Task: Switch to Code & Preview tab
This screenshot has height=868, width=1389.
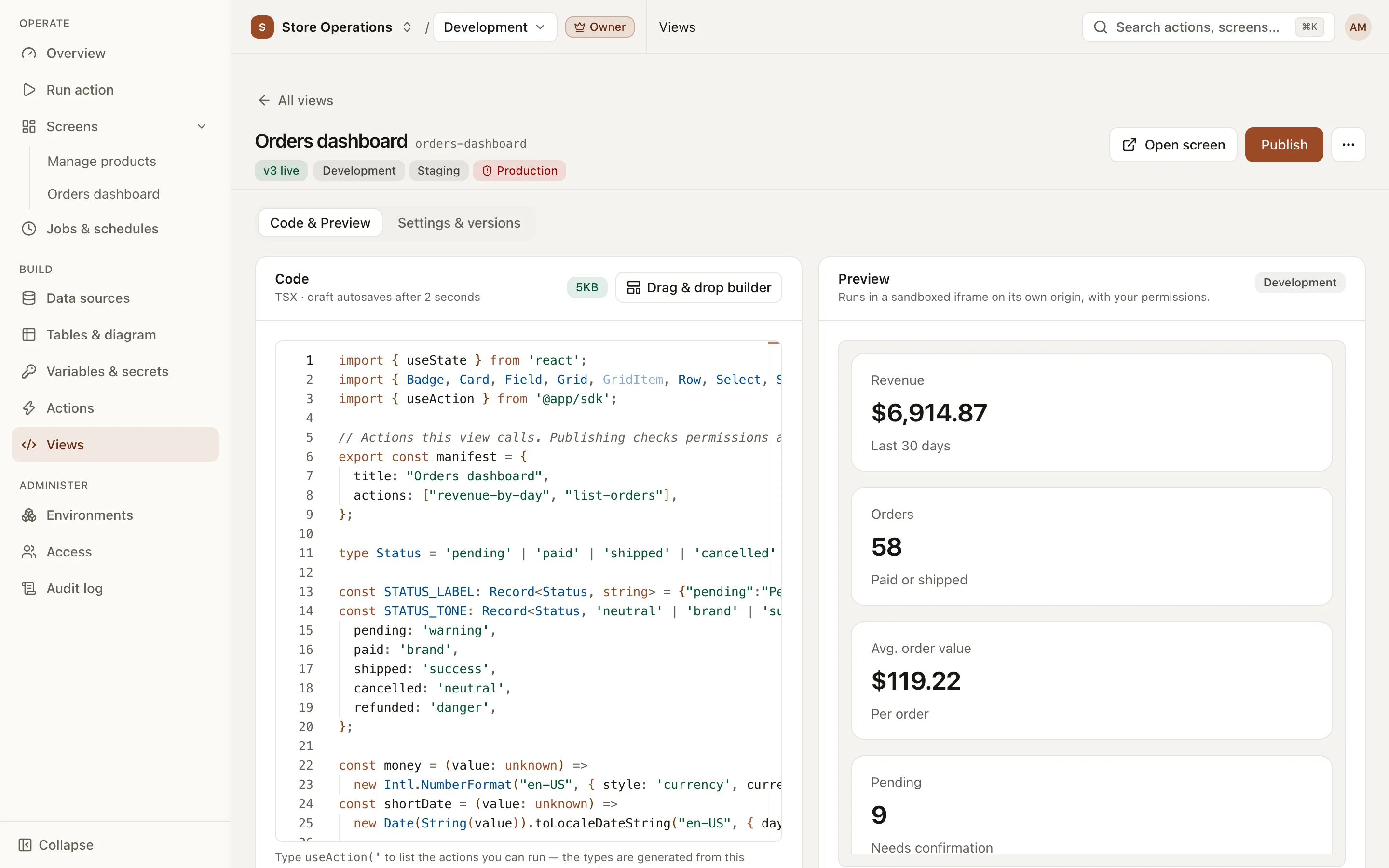Action: click(x=320, y=223)
